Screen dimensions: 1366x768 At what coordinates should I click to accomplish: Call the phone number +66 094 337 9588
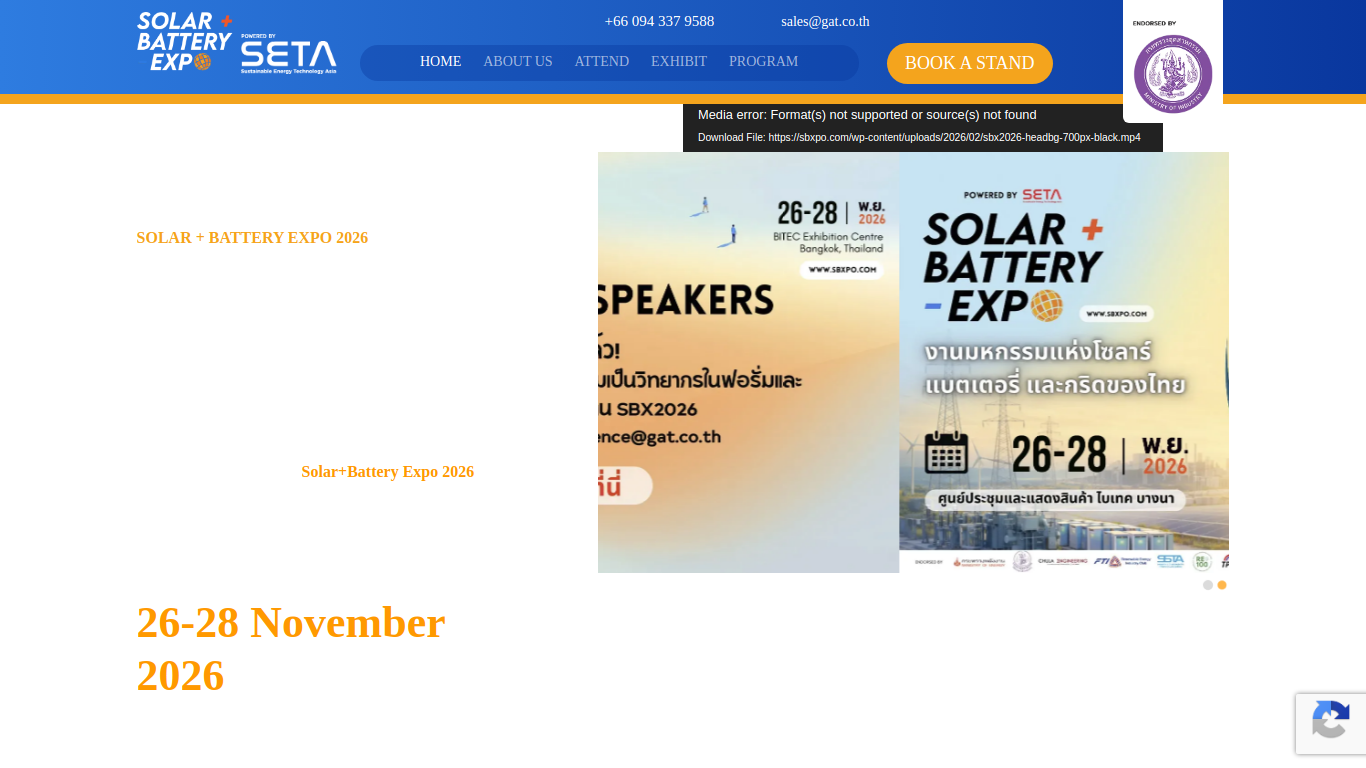click(x=659, y=21)
